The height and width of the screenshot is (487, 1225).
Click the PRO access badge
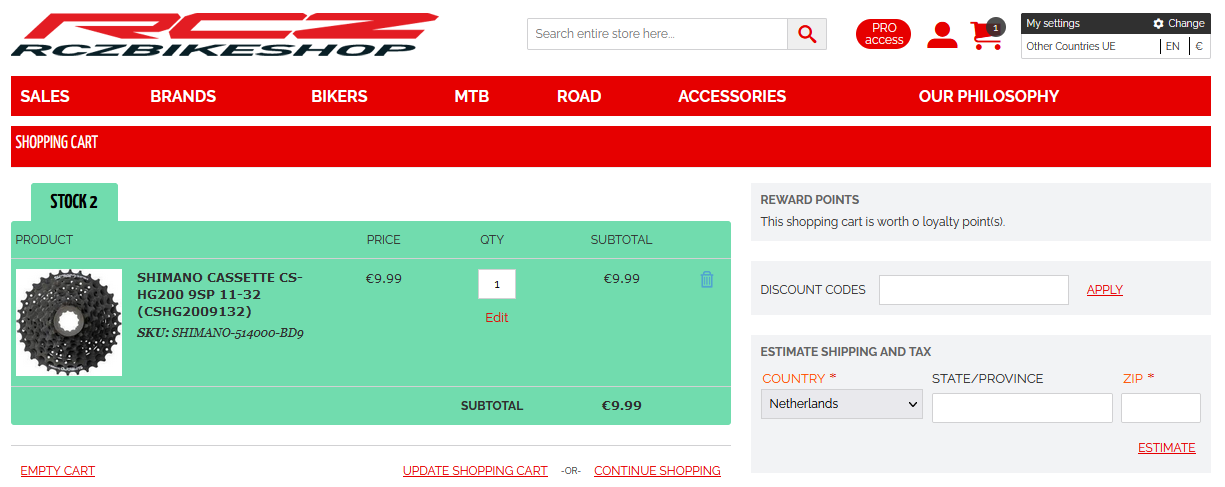point(883,34)
